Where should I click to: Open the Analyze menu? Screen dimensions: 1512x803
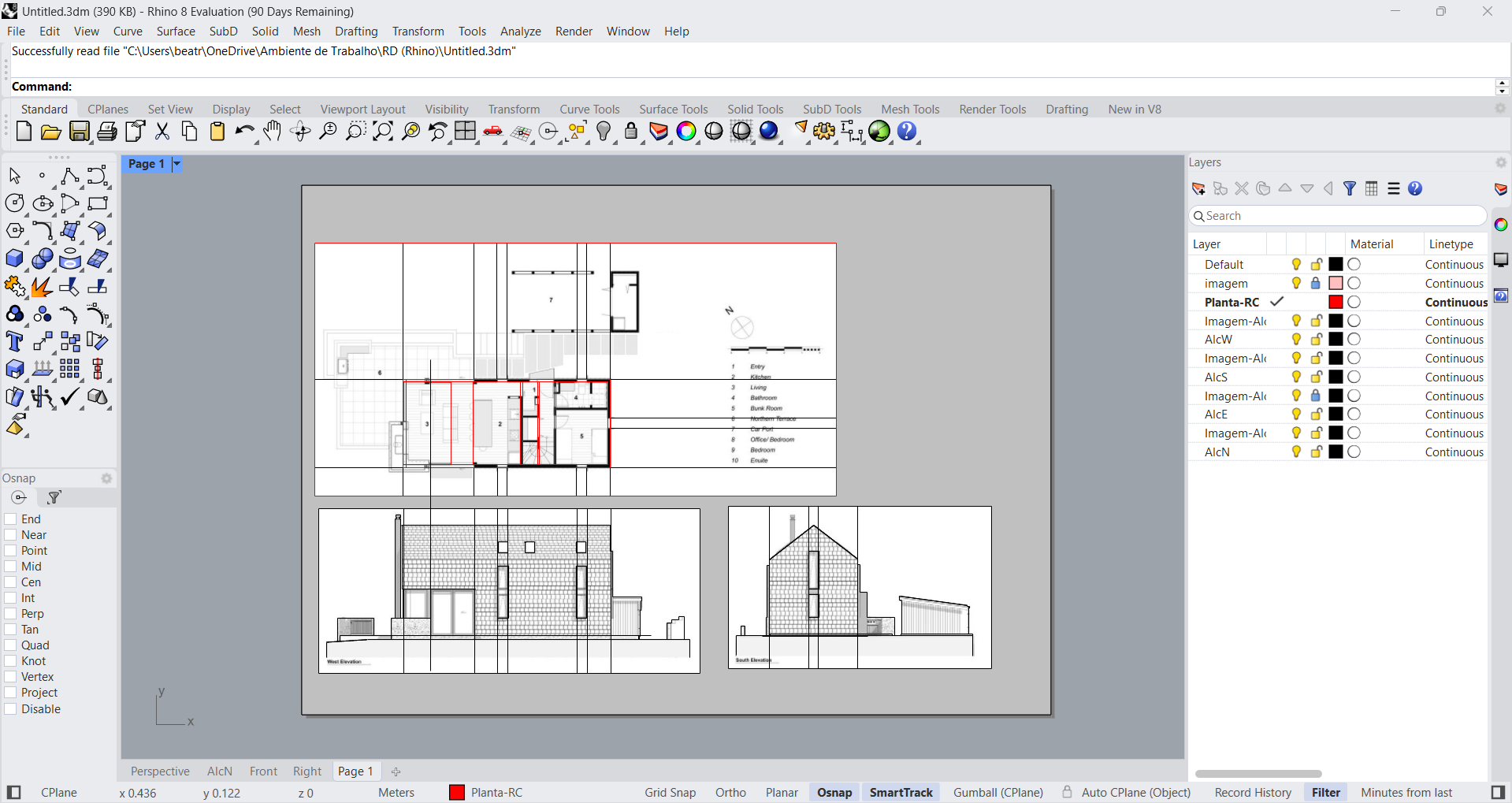pos(520,32)
